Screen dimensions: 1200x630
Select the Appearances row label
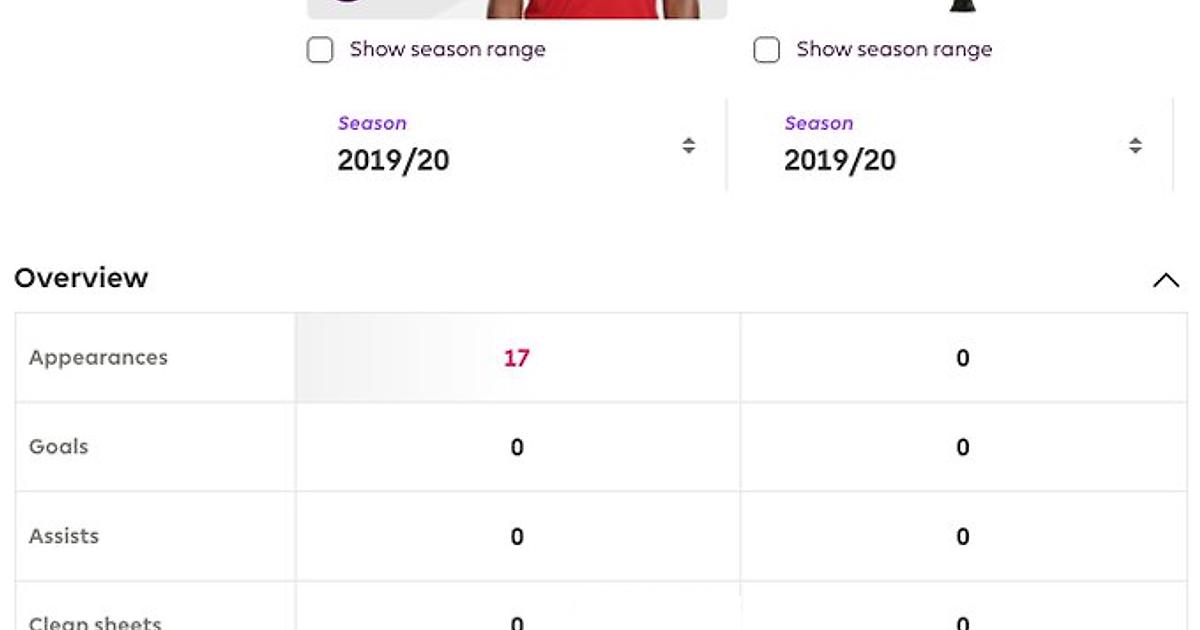click(x=98, y=358)
